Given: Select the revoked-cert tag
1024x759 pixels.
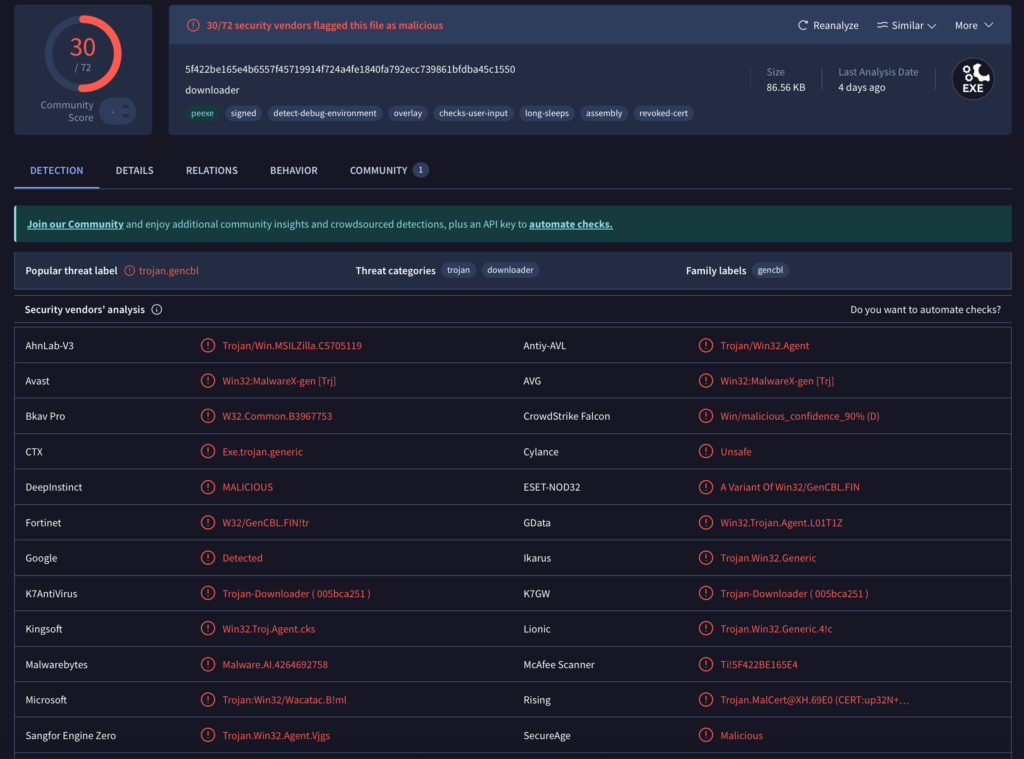Looking at the screenshot, I should 663,114.
